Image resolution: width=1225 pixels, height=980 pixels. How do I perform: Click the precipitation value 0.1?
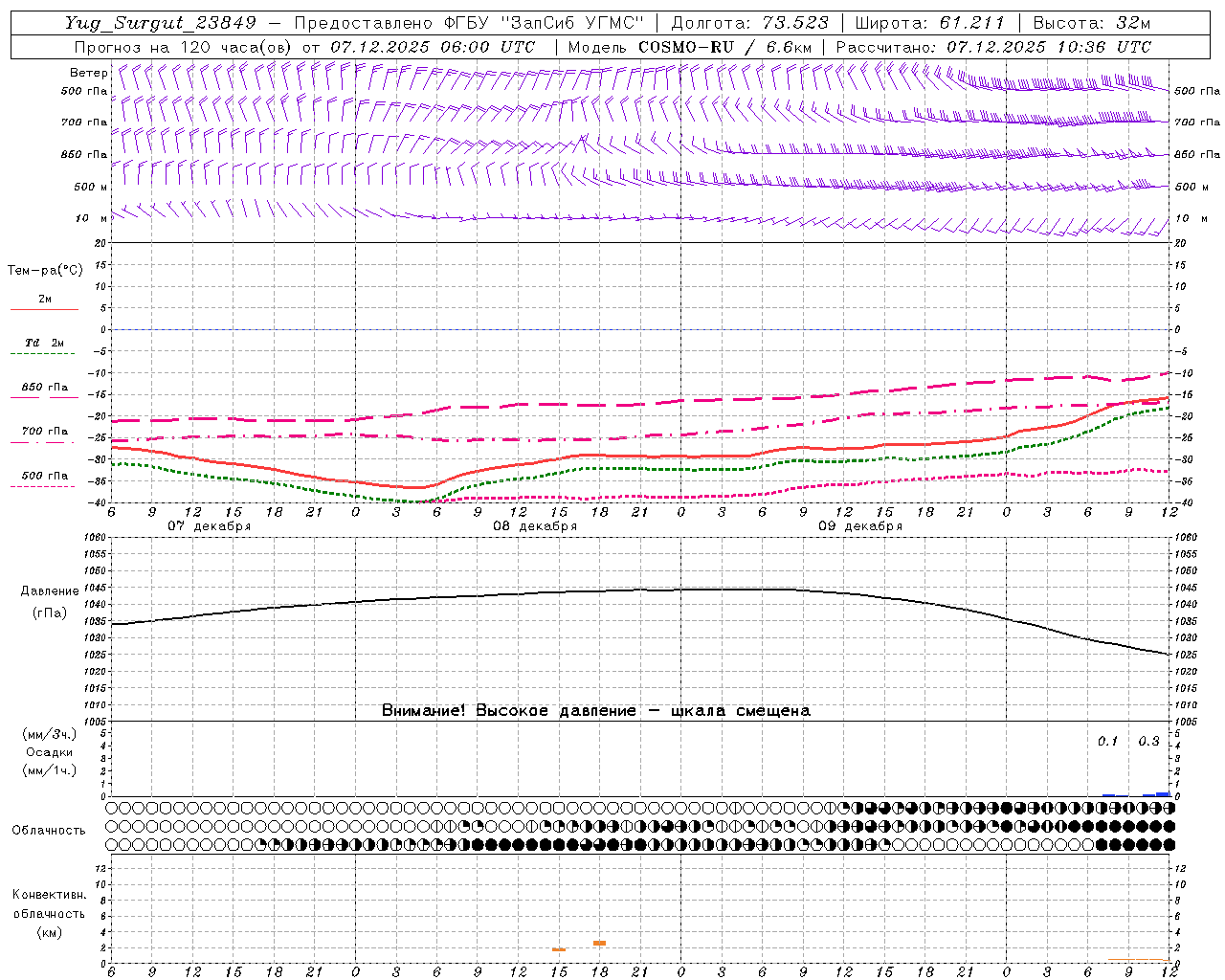1107,742
